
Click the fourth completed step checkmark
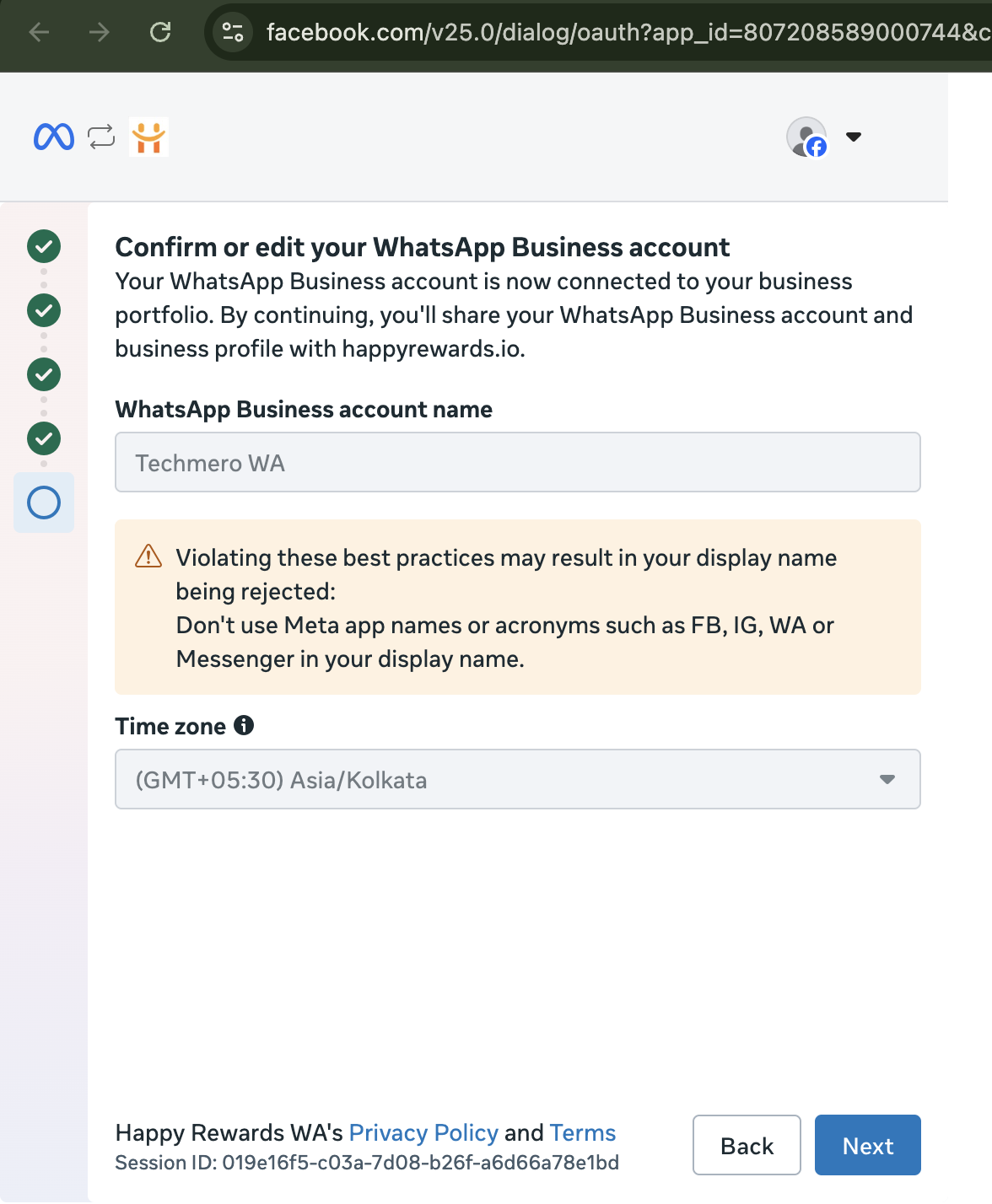(44, 438)
